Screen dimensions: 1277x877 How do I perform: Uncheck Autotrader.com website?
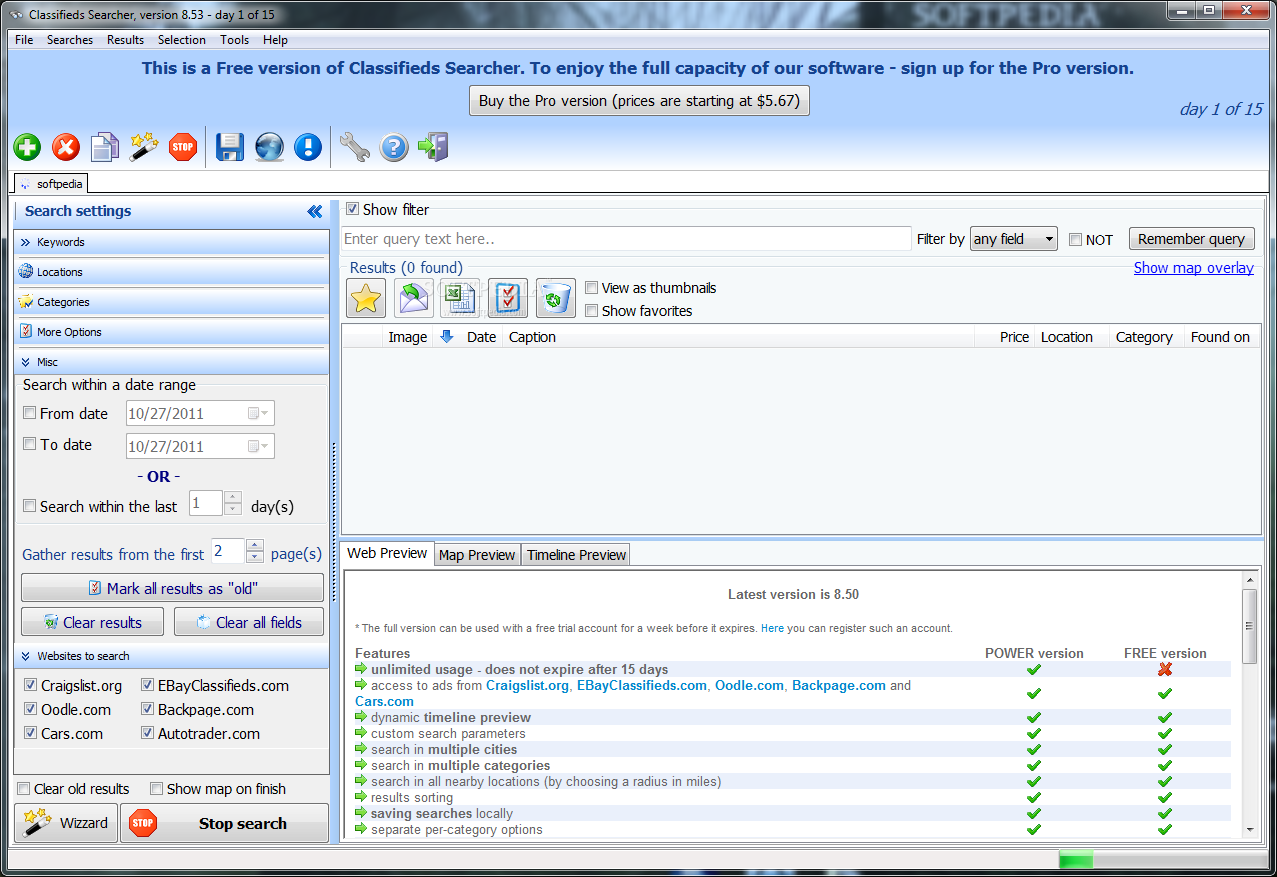click(x=147, y=733)
